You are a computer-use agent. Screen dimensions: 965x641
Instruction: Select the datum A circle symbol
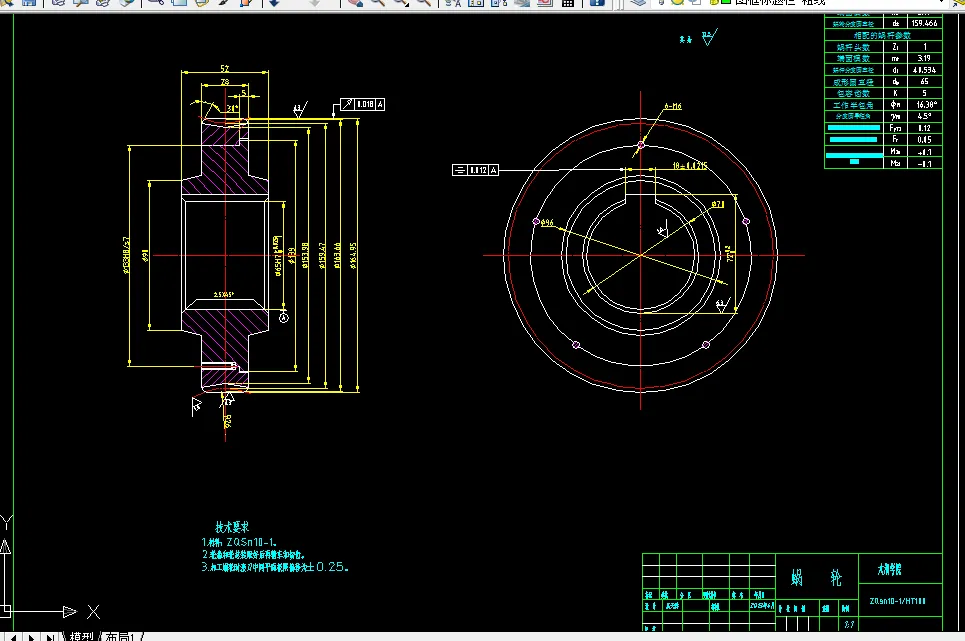click(x=284, y=317)
